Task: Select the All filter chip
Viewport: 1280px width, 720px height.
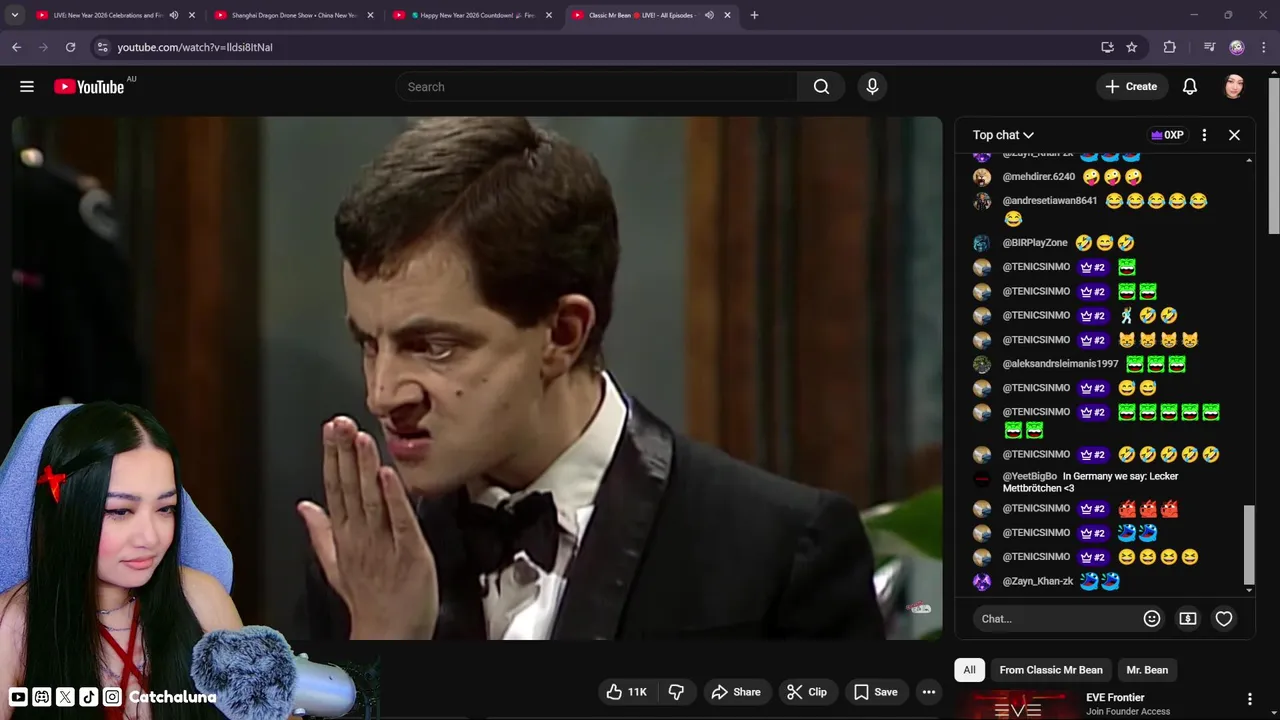Action: coord(969,670)
